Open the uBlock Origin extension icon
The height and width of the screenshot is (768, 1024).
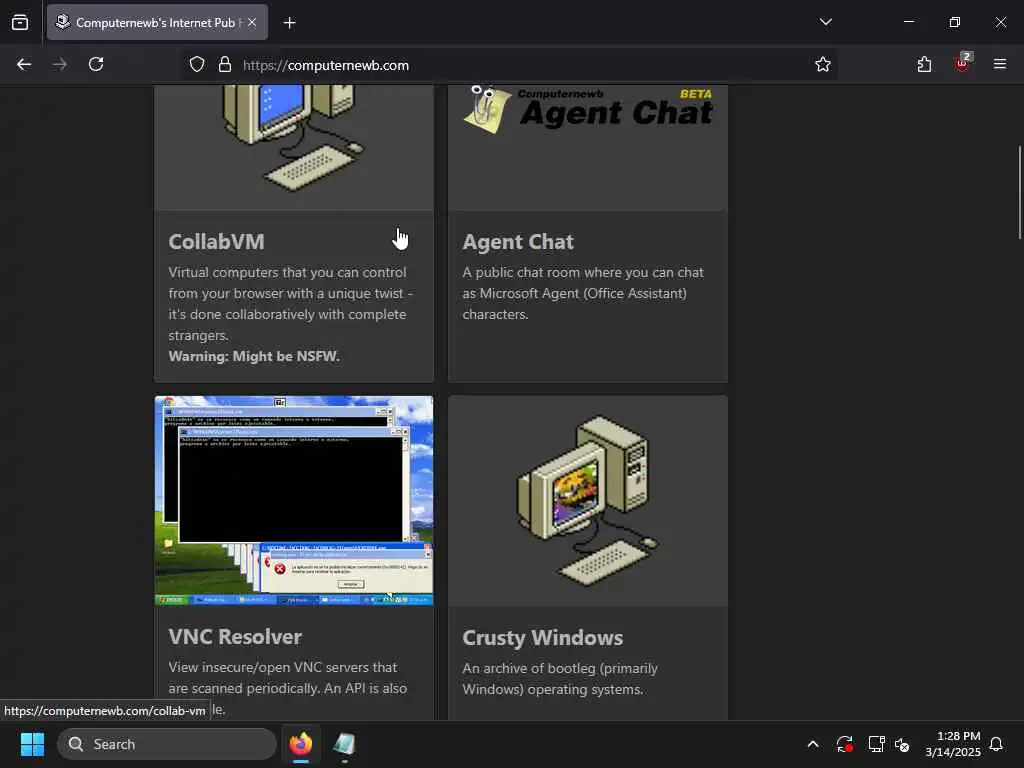click(963, 63)
